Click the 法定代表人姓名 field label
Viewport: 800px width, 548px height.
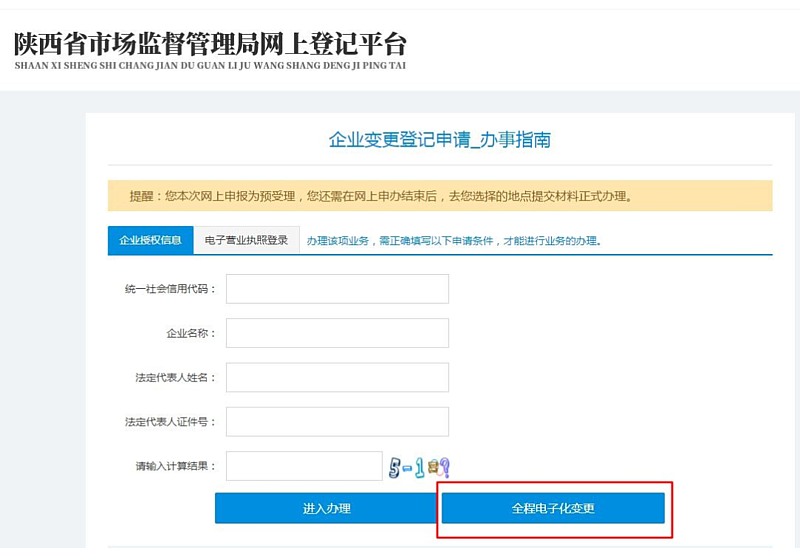tap(175, 378)
